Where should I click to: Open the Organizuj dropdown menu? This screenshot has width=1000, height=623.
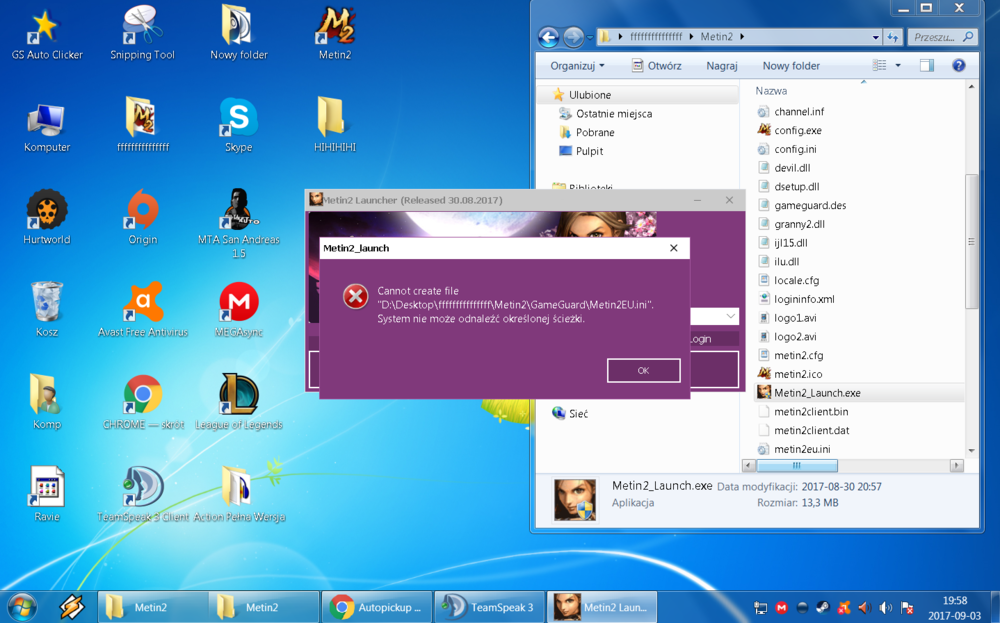[x=577, y=66]
